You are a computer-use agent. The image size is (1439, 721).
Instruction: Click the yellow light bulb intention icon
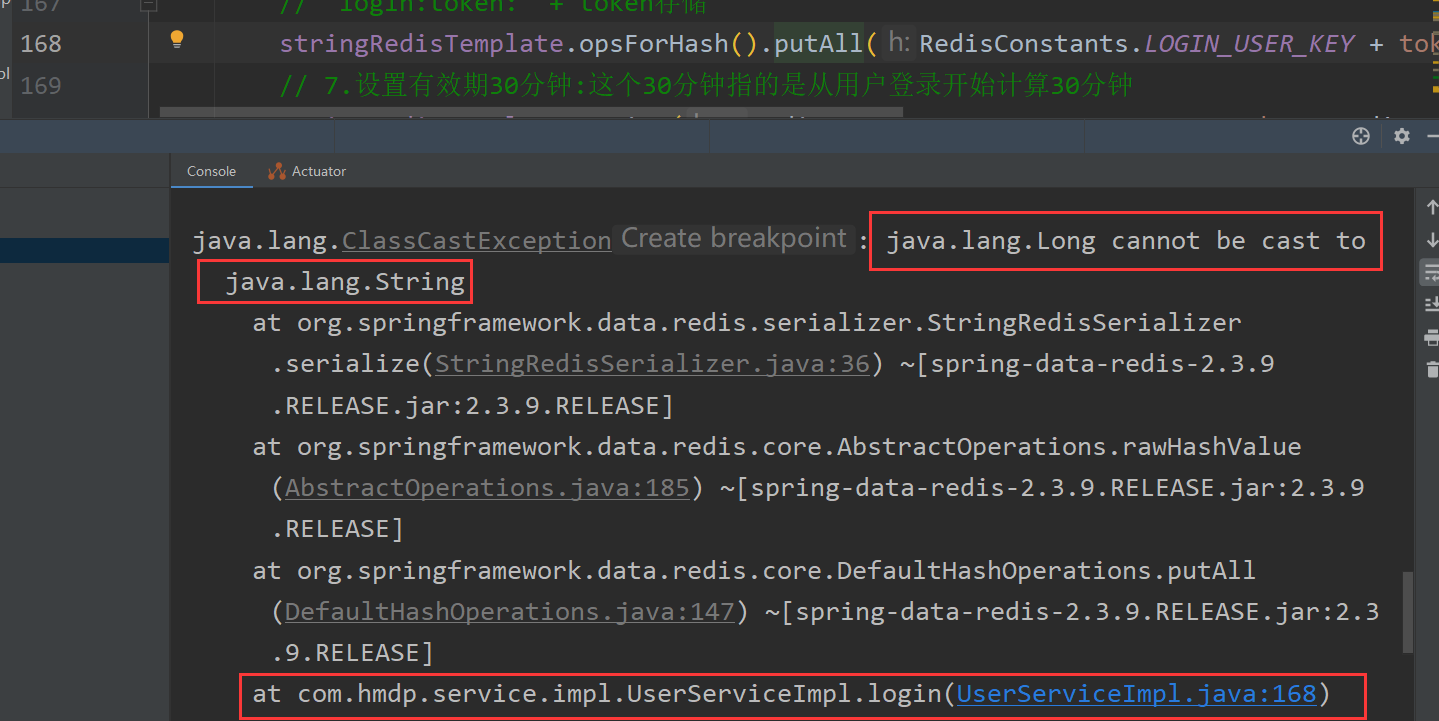tap(177, 40)
